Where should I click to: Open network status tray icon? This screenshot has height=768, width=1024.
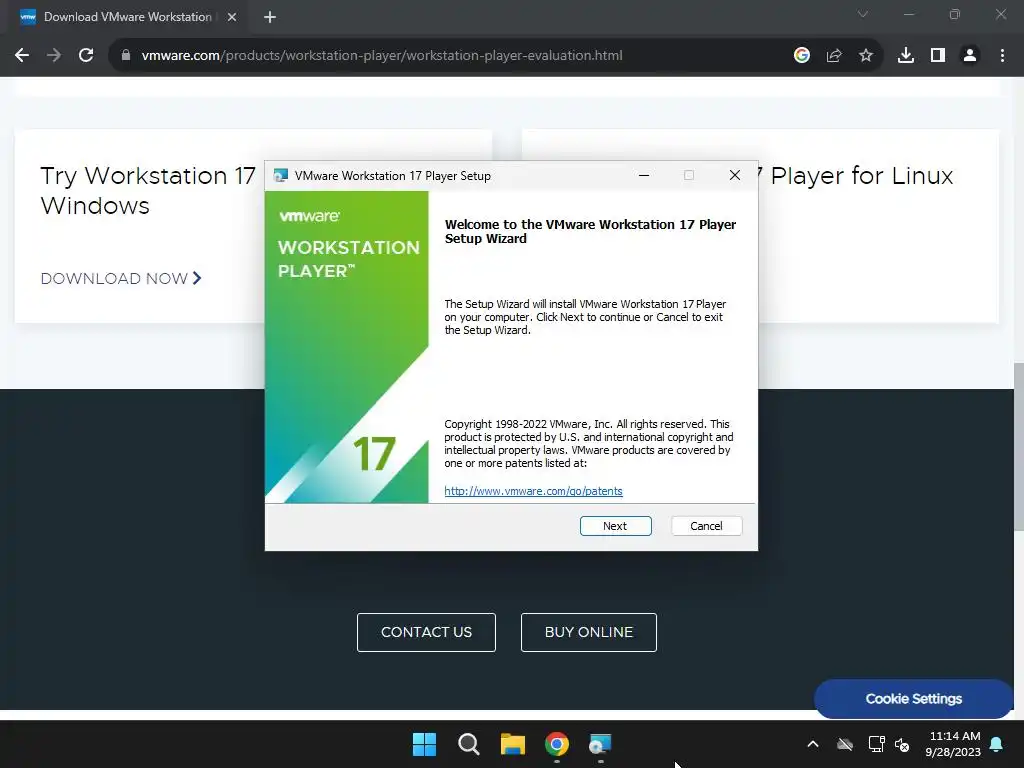click(876, 744)
